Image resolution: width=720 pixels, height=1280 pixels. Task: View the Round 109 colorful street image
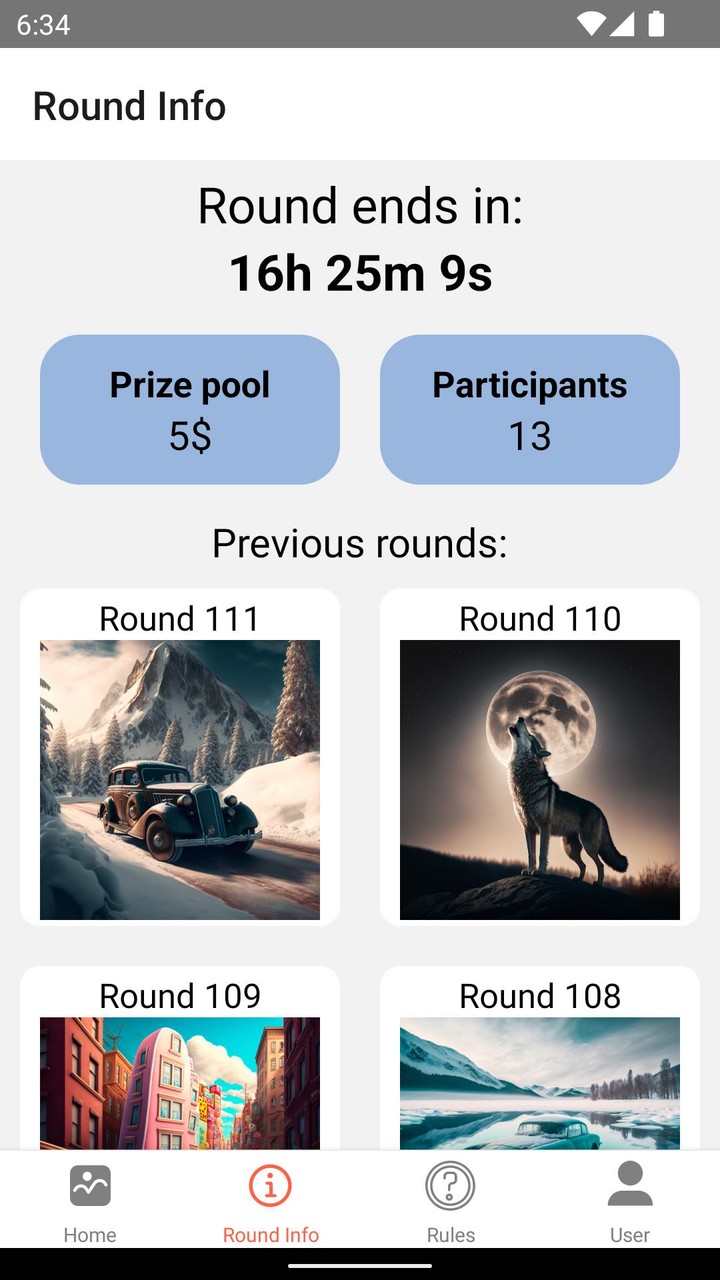(180, 1083)
